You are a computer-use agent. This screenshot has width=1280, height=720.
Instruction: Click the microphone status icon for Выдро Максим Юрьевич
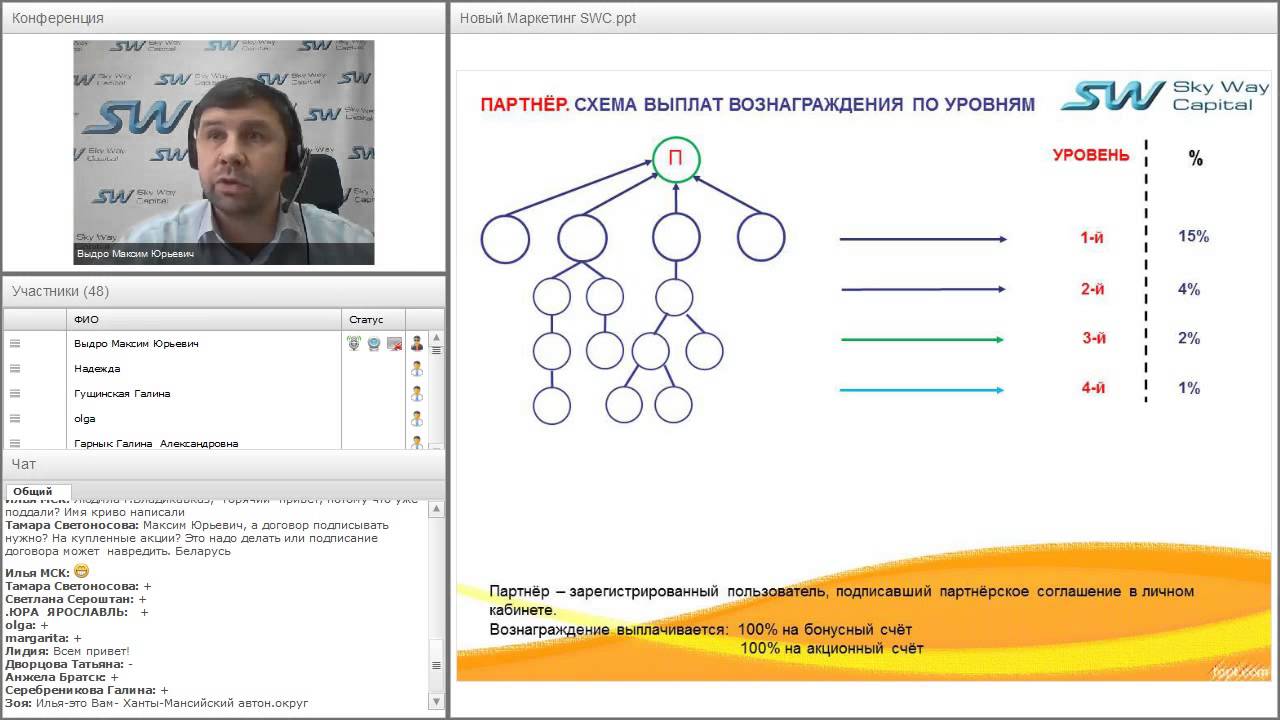coord(354,343)
